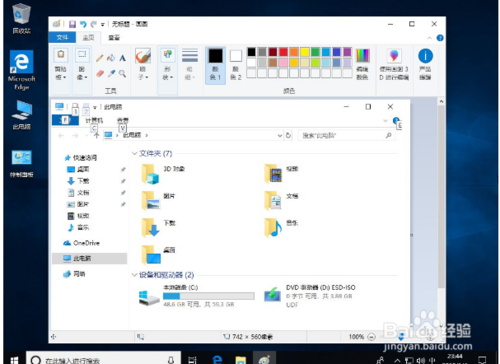Click the microphone icon in taskbar search
The width and height of the screenshot is (500, 364).
point(171,360)
